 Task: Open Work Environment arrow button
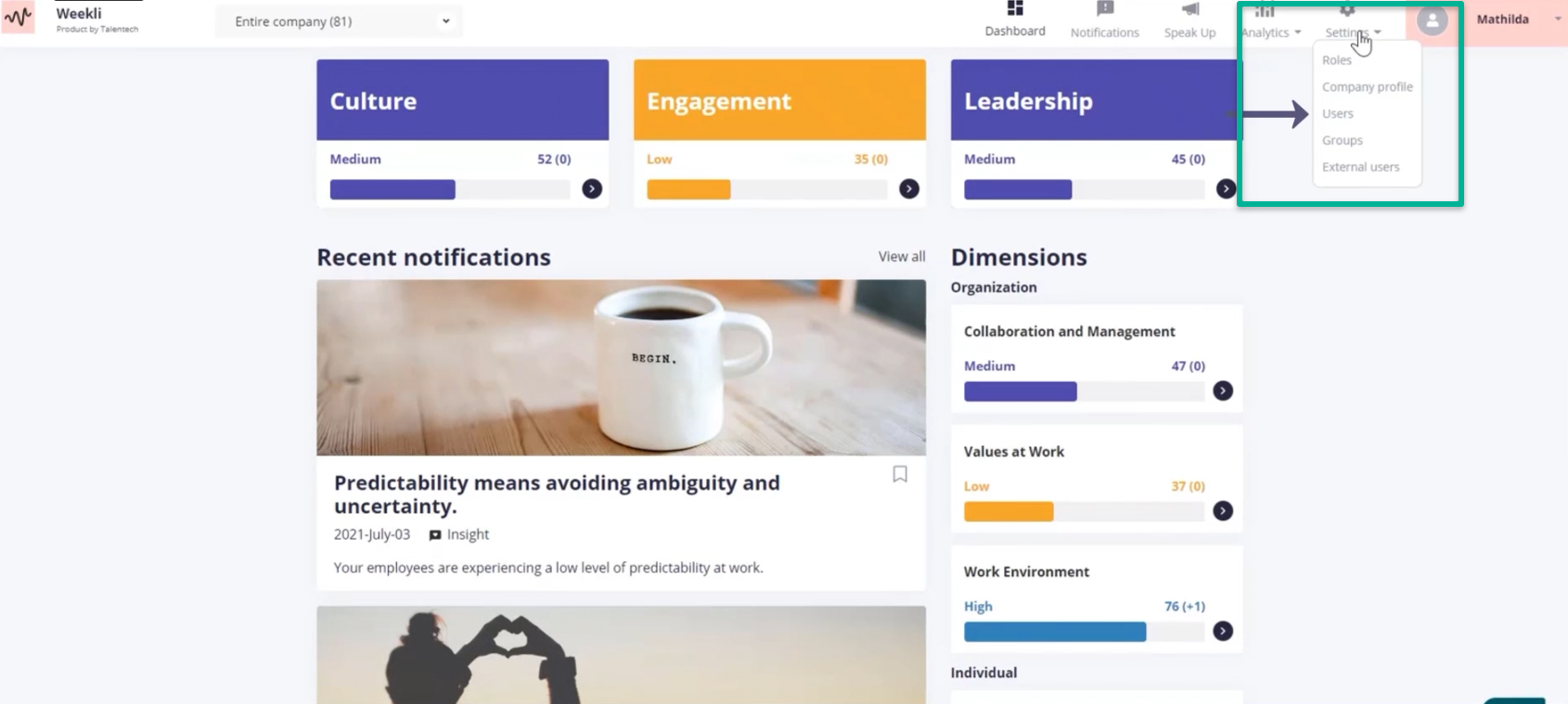coord(1223,631)
